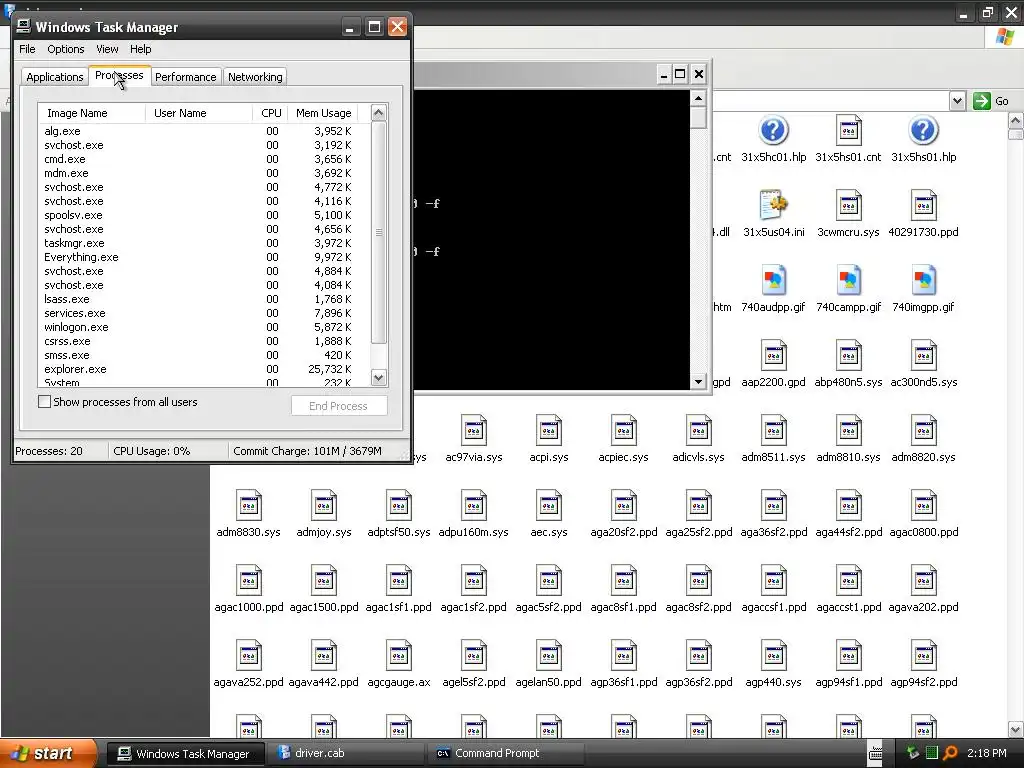Select the explorer.exe process row

click(x=204, y=369)
